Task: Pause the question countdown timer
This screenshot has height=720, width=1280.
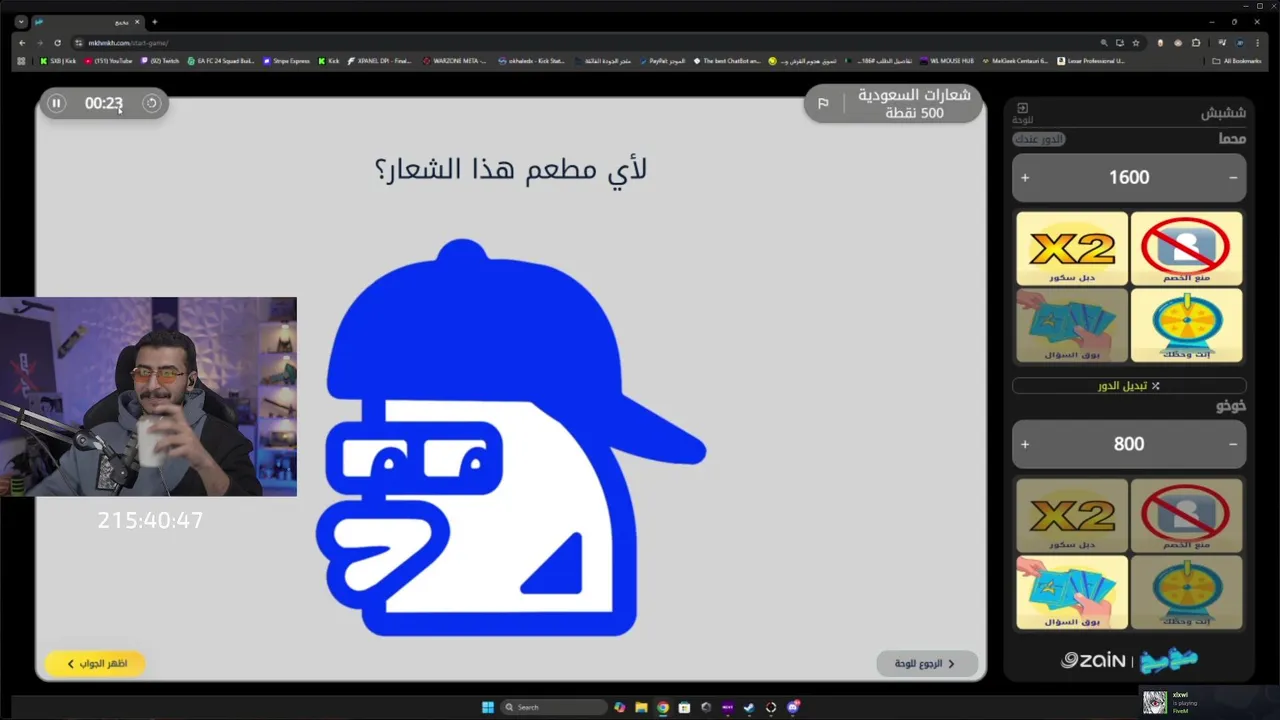Action: coord(56,103)
